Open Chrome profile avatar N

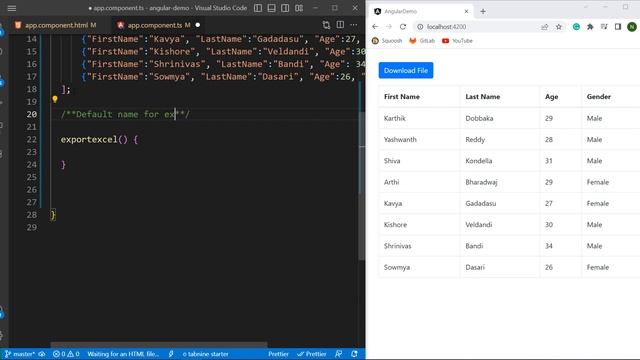[x=632, y=27]
